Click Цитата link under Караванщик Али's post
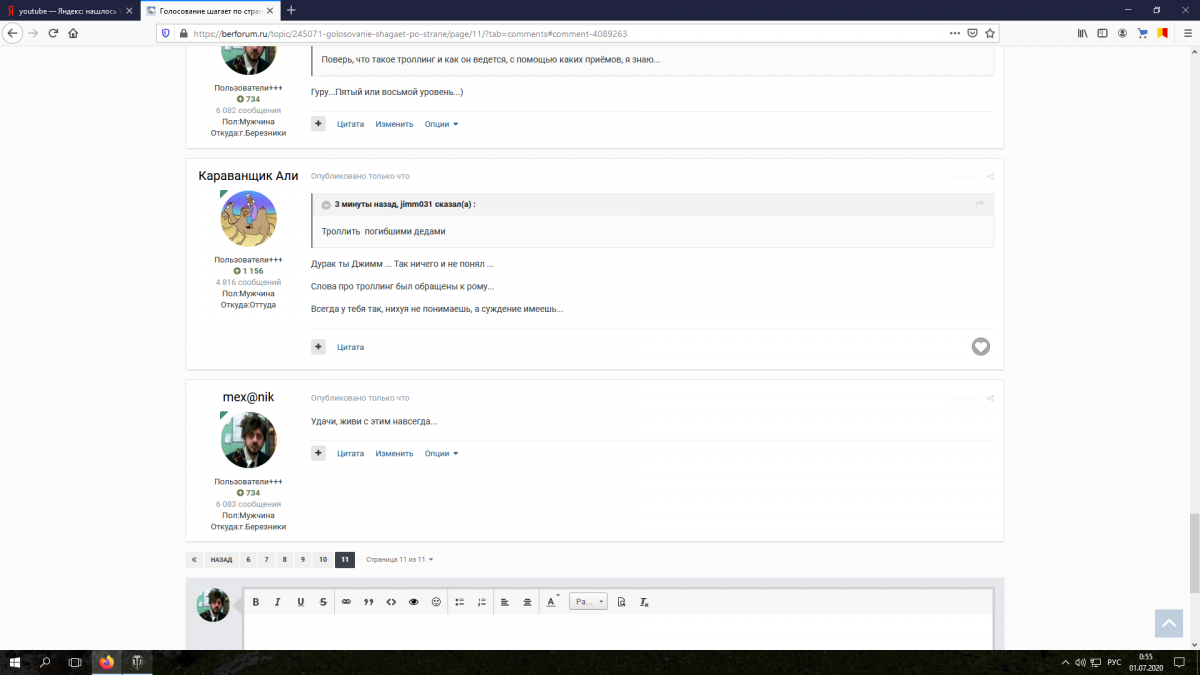The height and width of the screenshot is (675, 1200). point(350,347)
